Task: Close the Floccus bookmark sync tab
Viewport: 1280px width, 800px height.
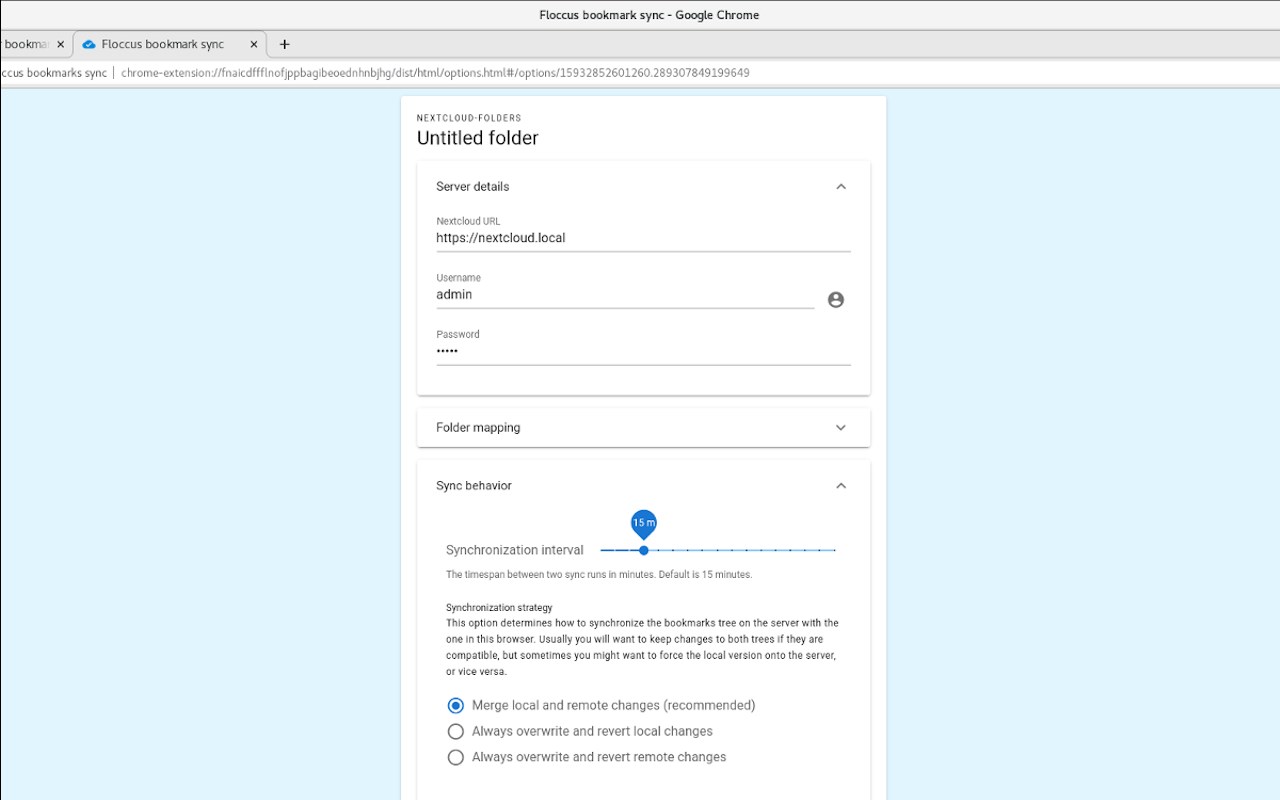Action: coord(254,44)
